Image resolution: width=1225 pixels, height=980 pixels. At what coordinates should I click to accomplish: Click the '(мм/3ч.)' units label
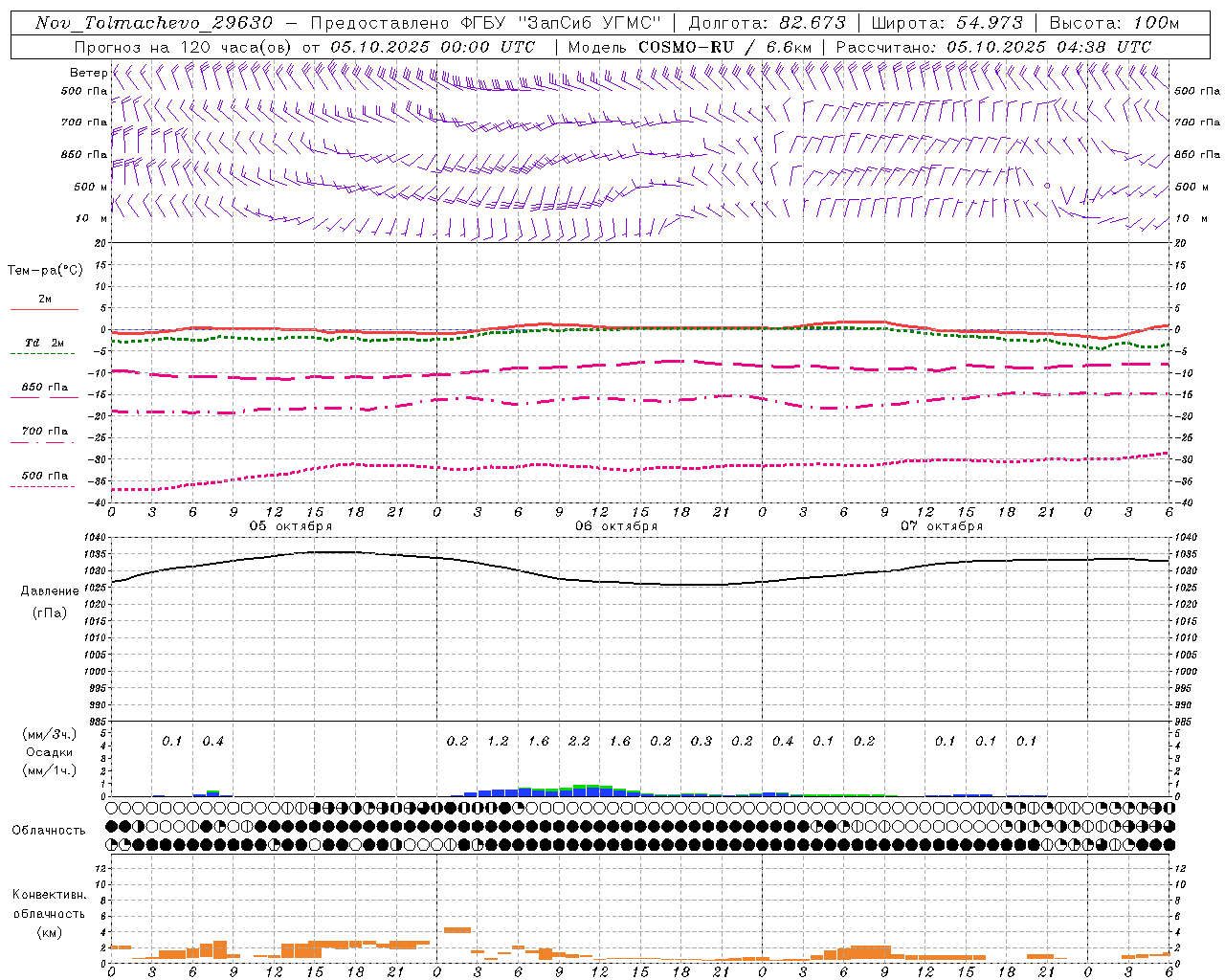(x=50, y=734)
